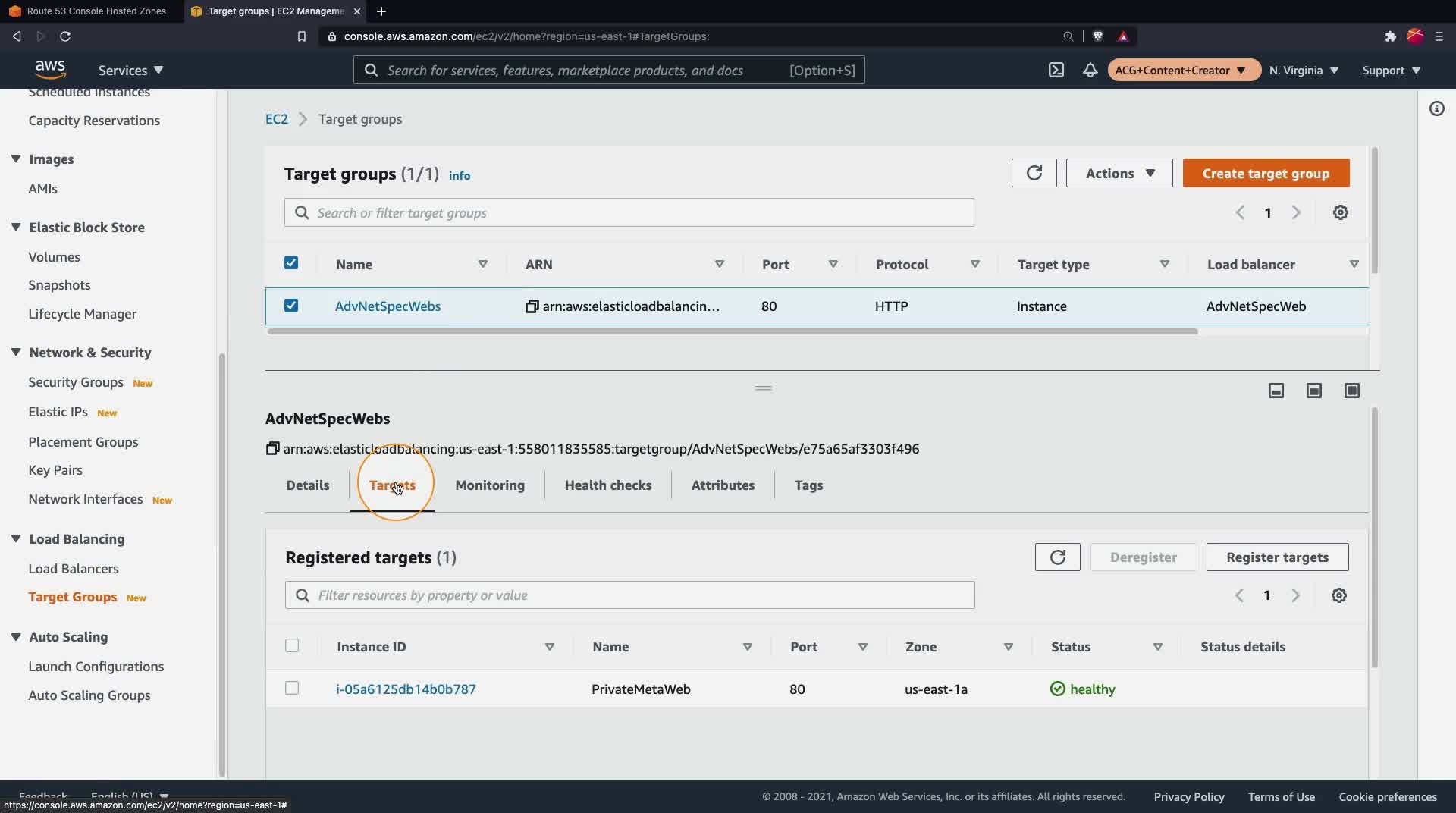The width and height of the screenshot is (1456, 813).
Task: Open the Target groups info link
Action: (x=459, y=175)
